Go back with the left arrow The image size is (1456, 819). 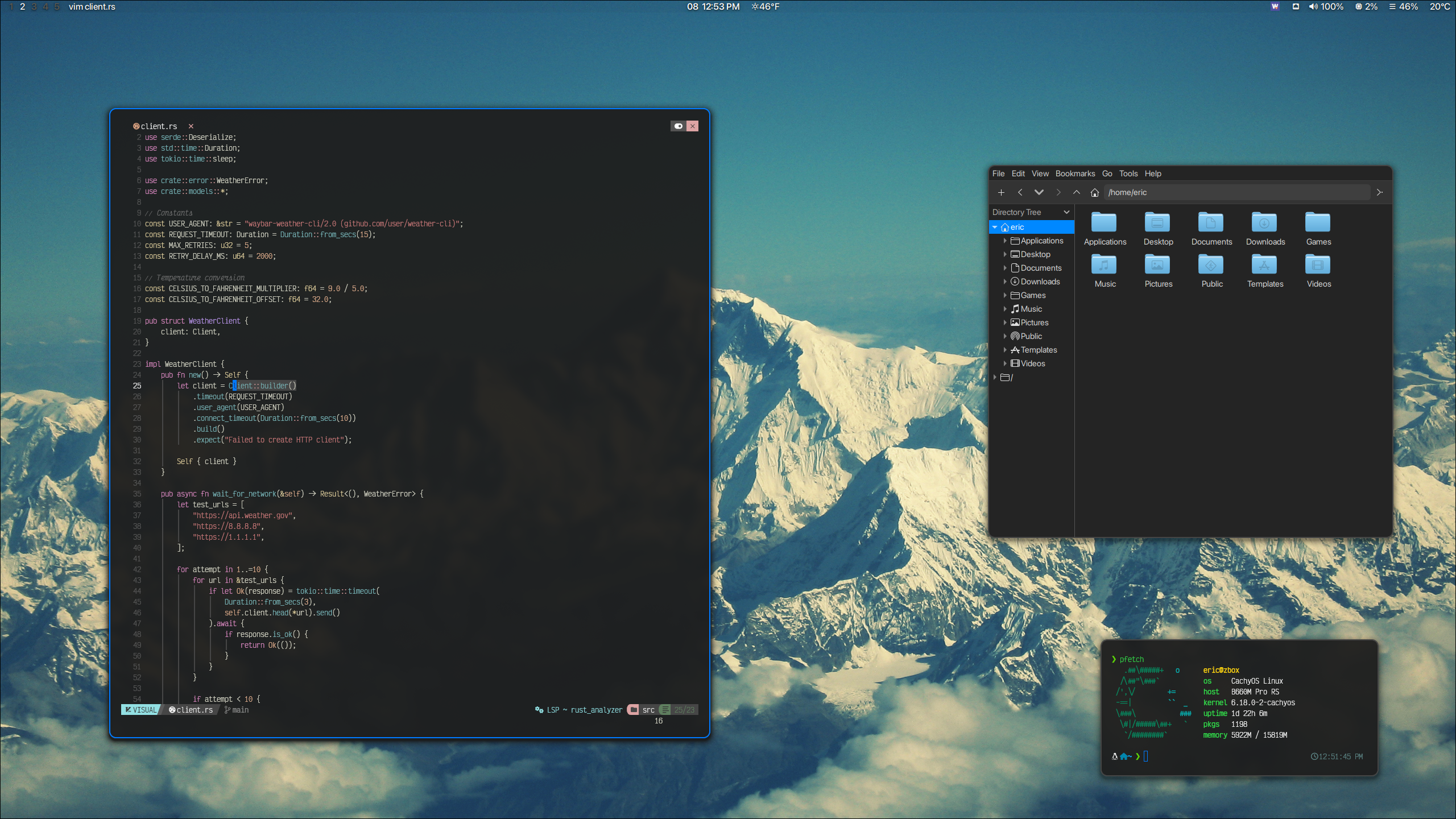click(x=1020, y=192)
